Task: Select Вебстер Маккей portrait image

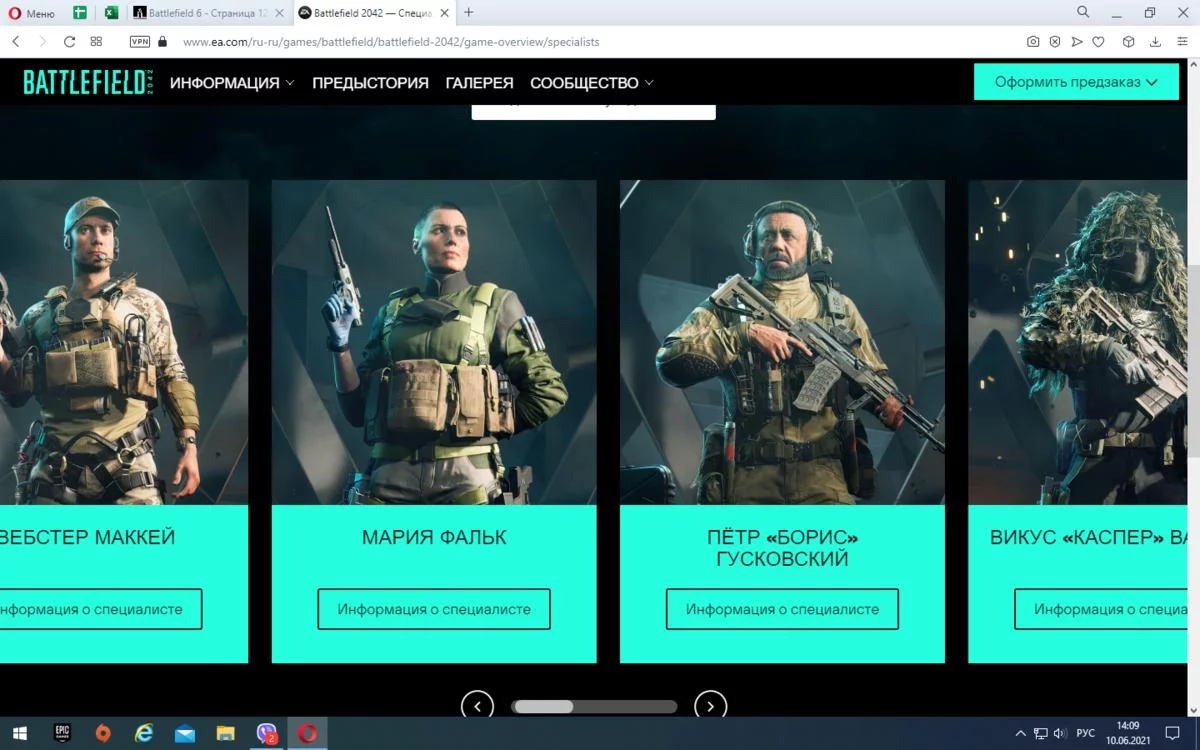Action: point(124,342)
